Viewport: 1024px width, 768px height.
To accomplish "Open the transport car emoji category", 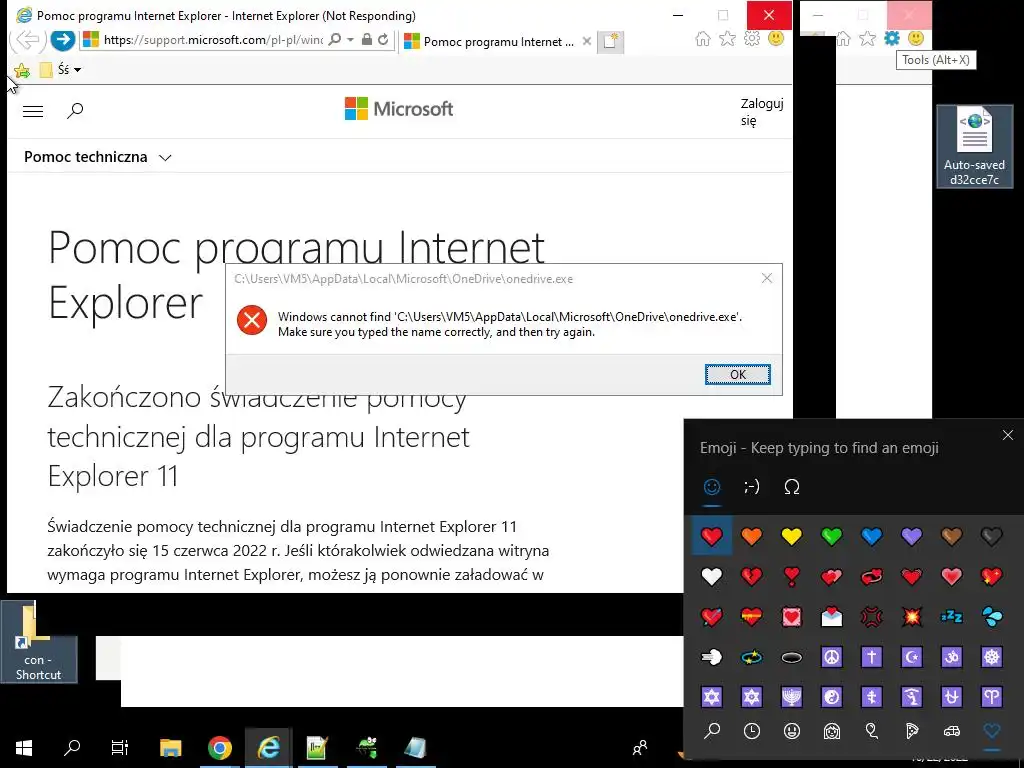I will pyautogui.click(x=952, y=731).
